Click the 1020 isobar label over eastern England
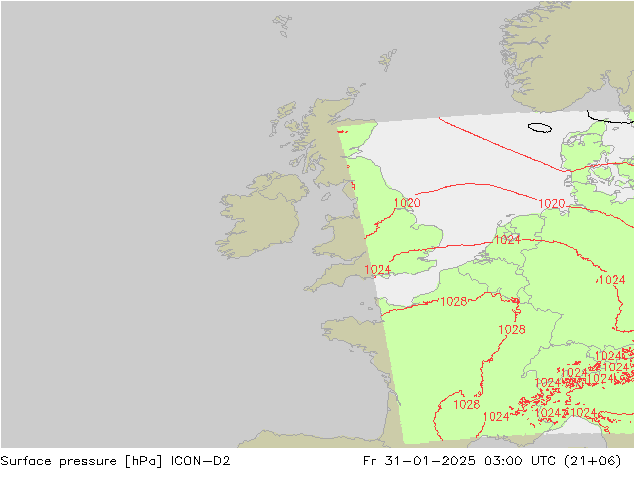 (407, 203)
